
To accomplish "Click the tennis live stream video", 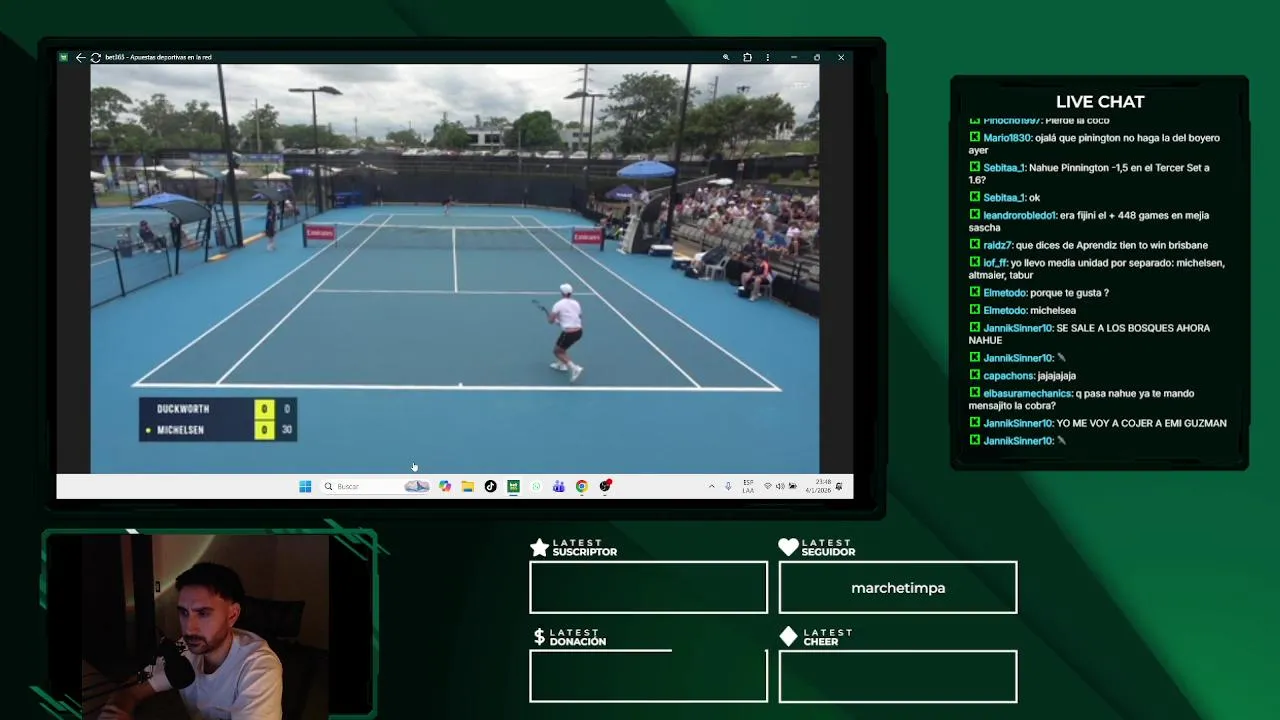I will coord(454,268).
